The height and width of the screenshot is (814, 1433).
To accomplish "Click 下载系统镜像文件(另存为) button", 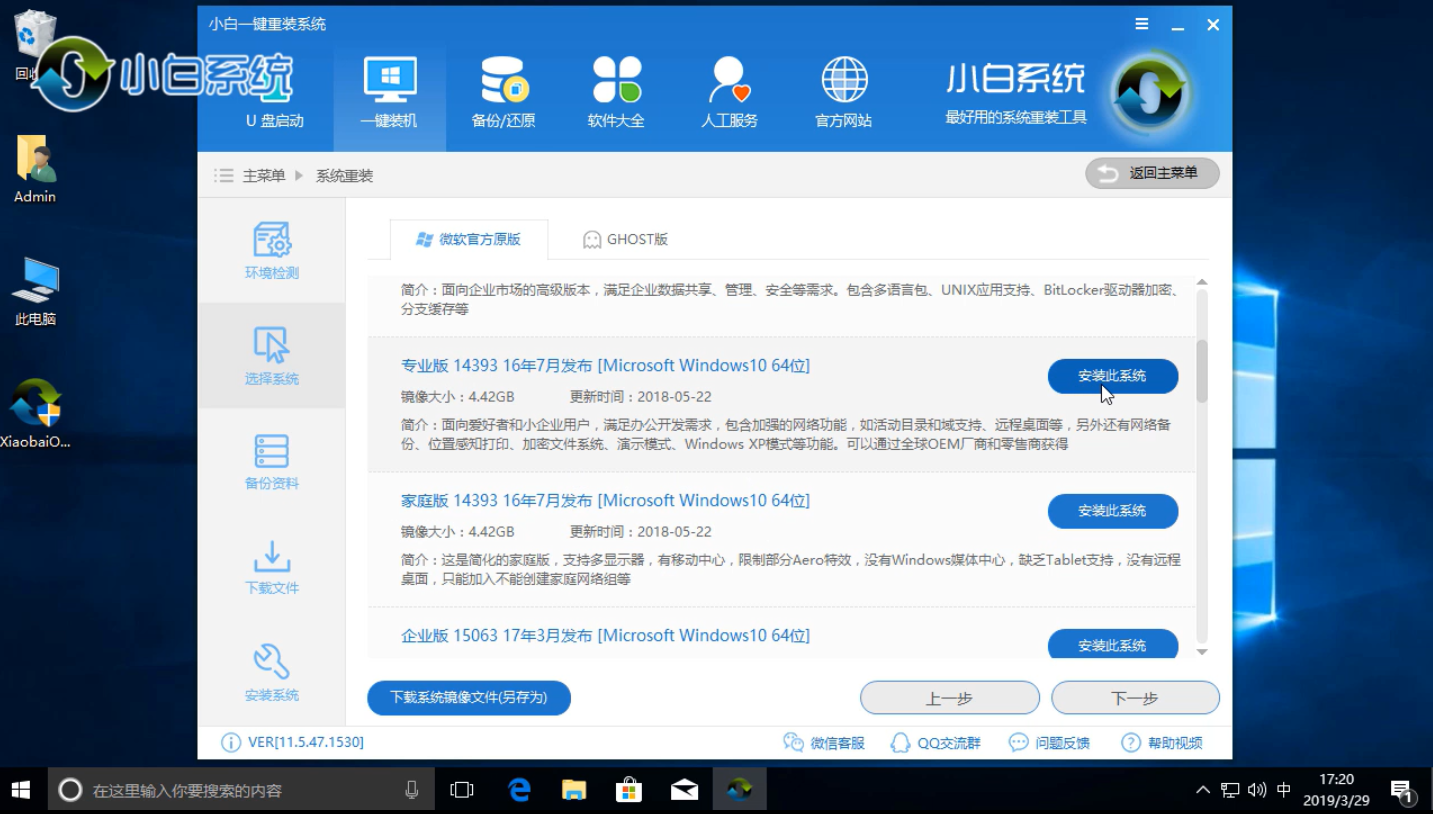I will click(x=469, y=698).
